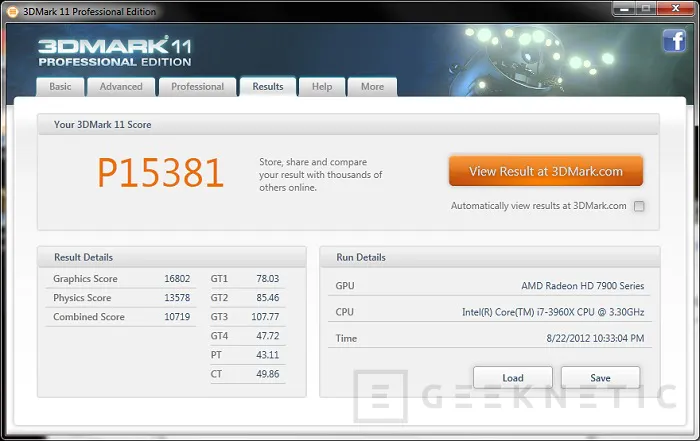Click the Time label in Run Details

pyautogui.click(x=346, y=338)
